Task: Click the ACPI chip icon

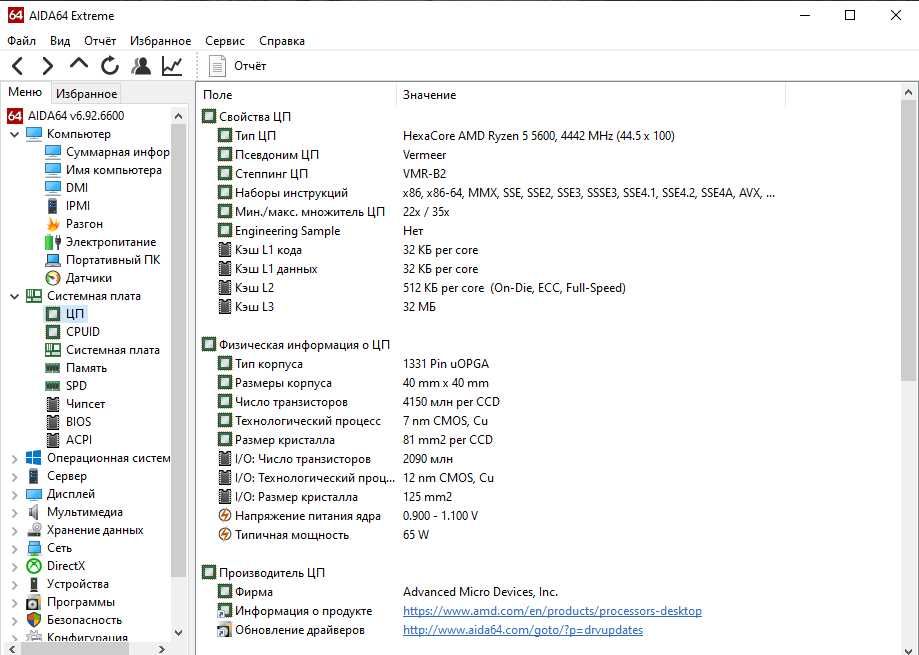Action: 53,440
